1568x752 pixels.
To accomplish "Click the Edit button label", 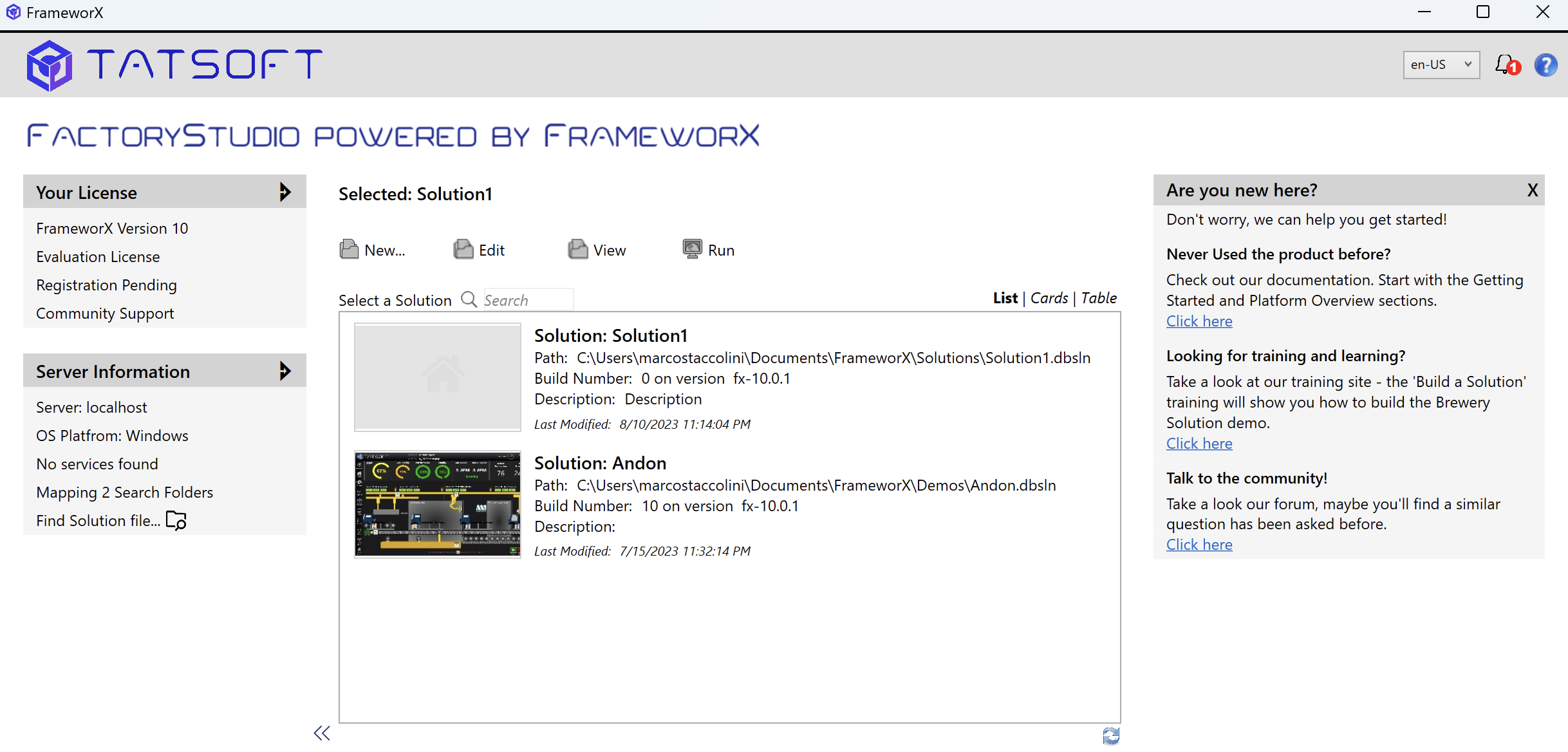I will click(x=492, y=250).
